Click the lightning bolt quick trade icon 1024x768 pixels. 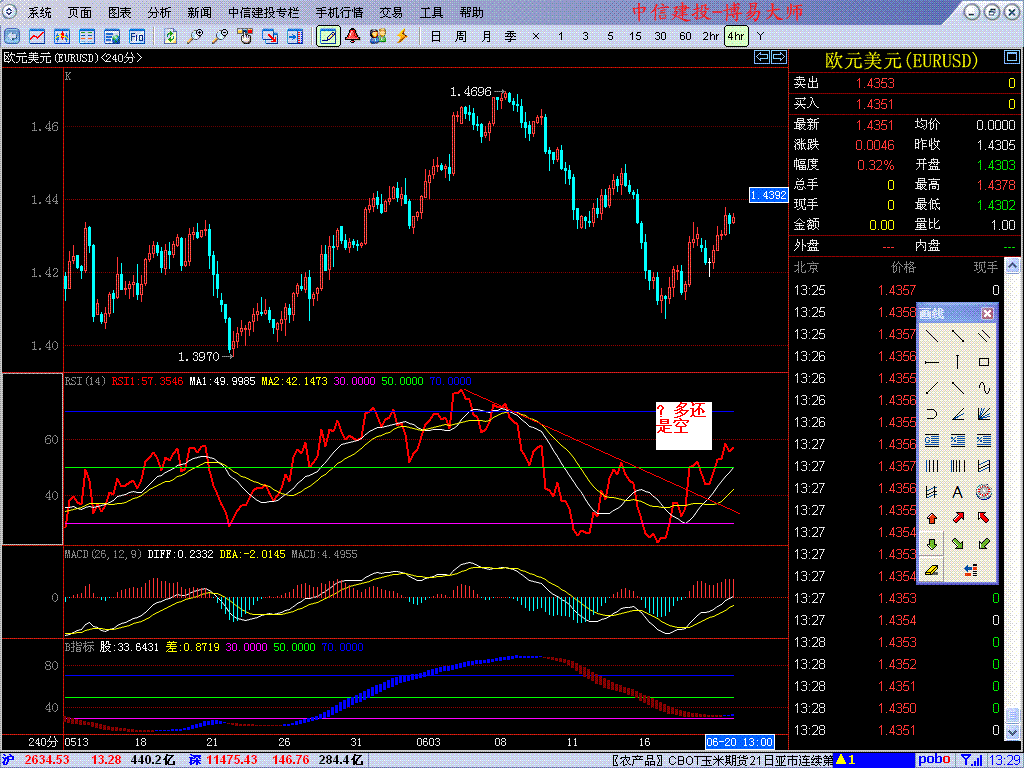click(402, 36)
